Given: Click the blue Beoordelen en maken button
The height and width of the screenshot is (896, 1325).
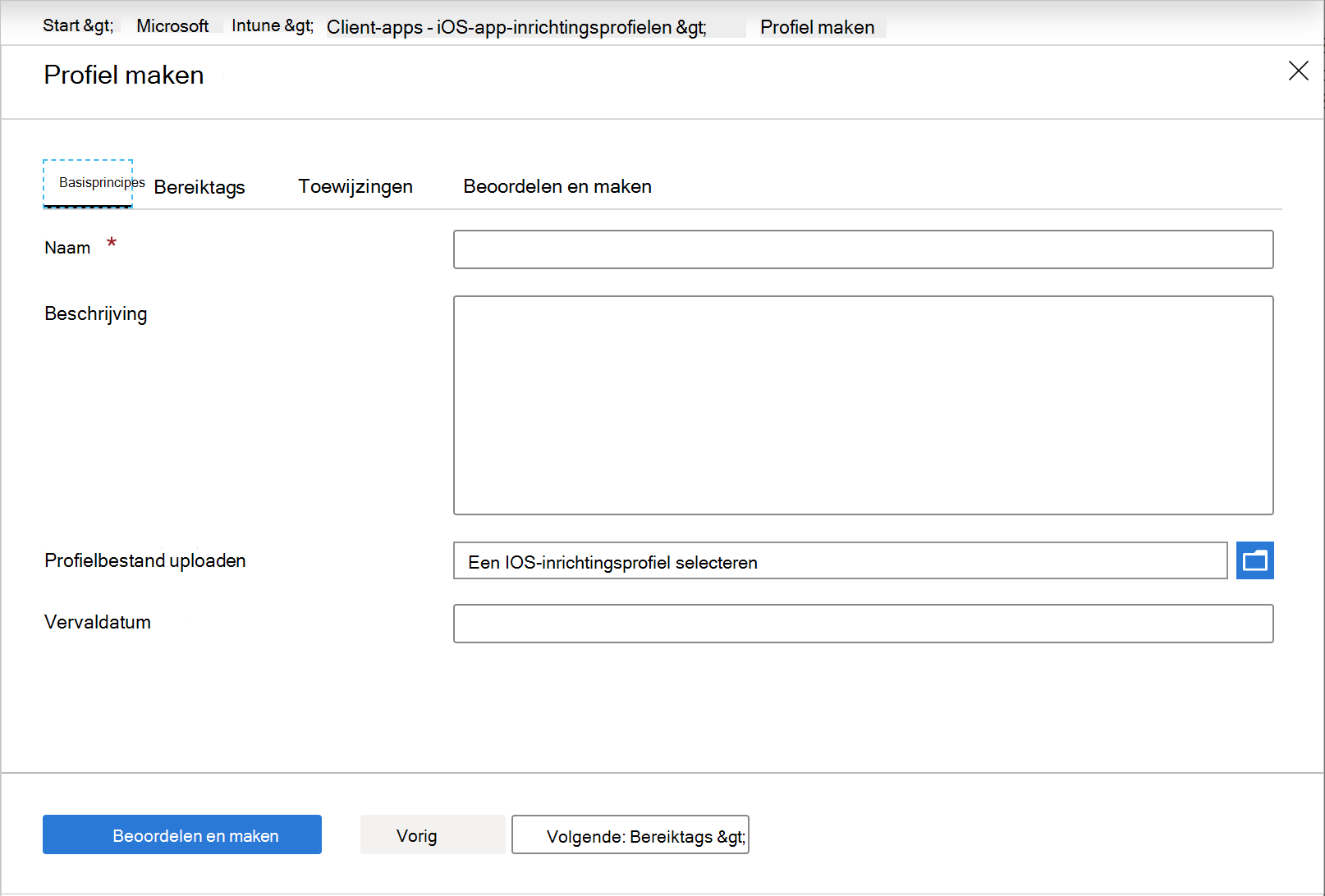Looking at the screenshot, I should pyautogui.click(x=182, y=834).
